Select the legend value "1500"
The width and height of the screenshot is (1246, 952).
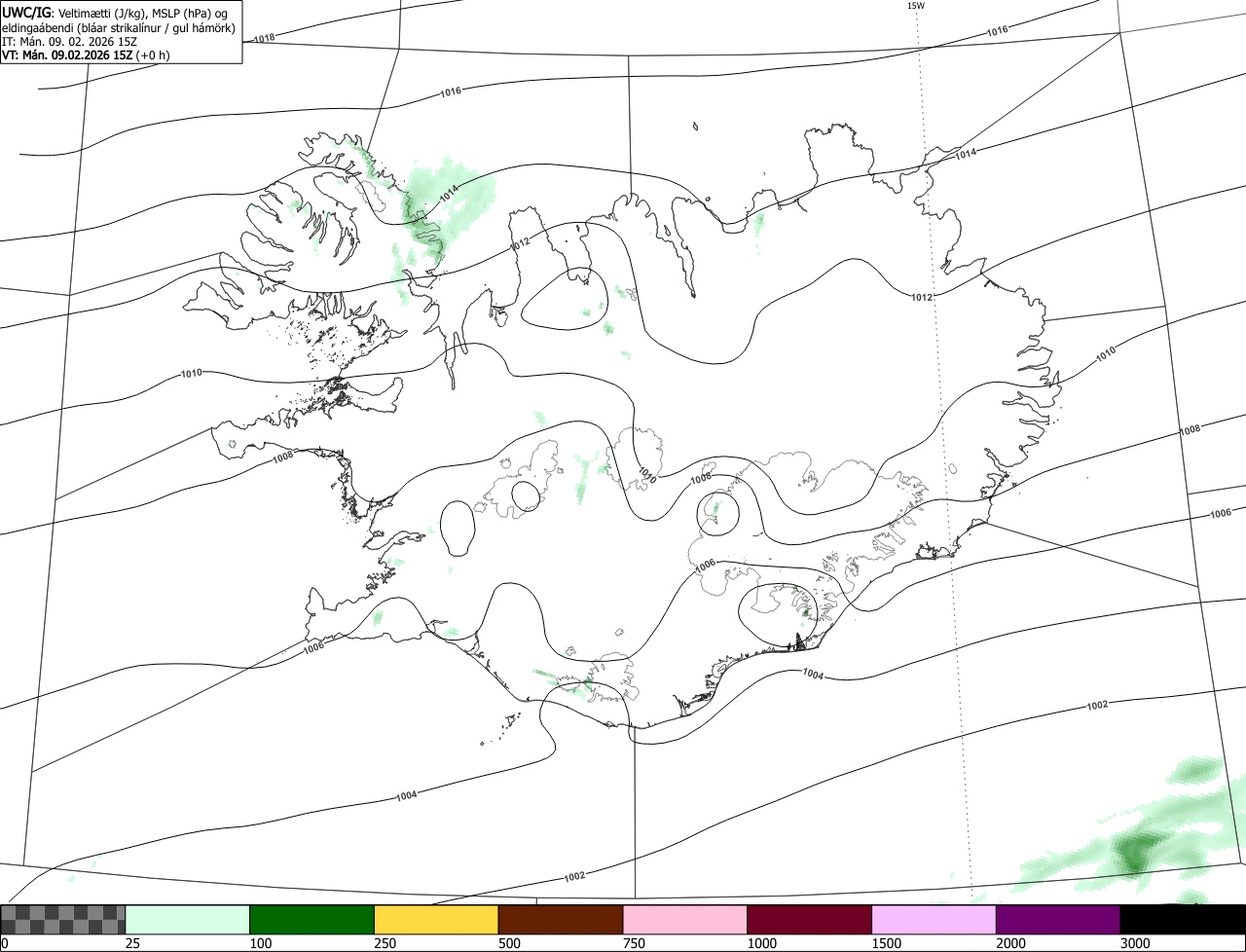coord(887,943)
